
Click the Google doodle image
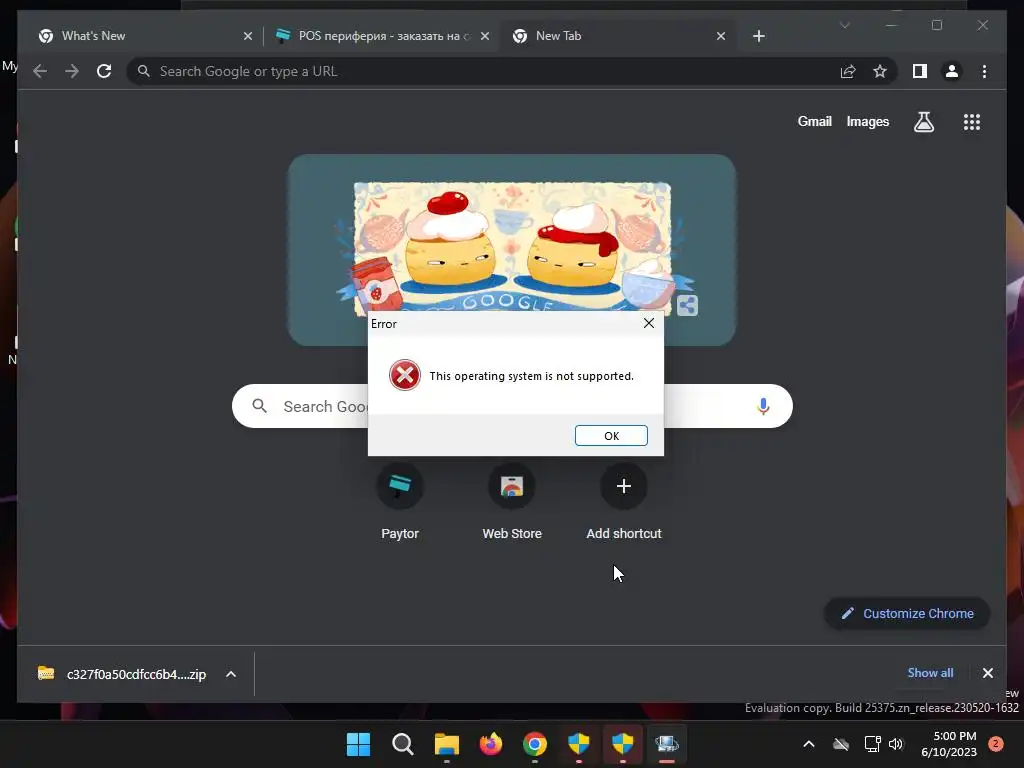click(x=512, y=248)
